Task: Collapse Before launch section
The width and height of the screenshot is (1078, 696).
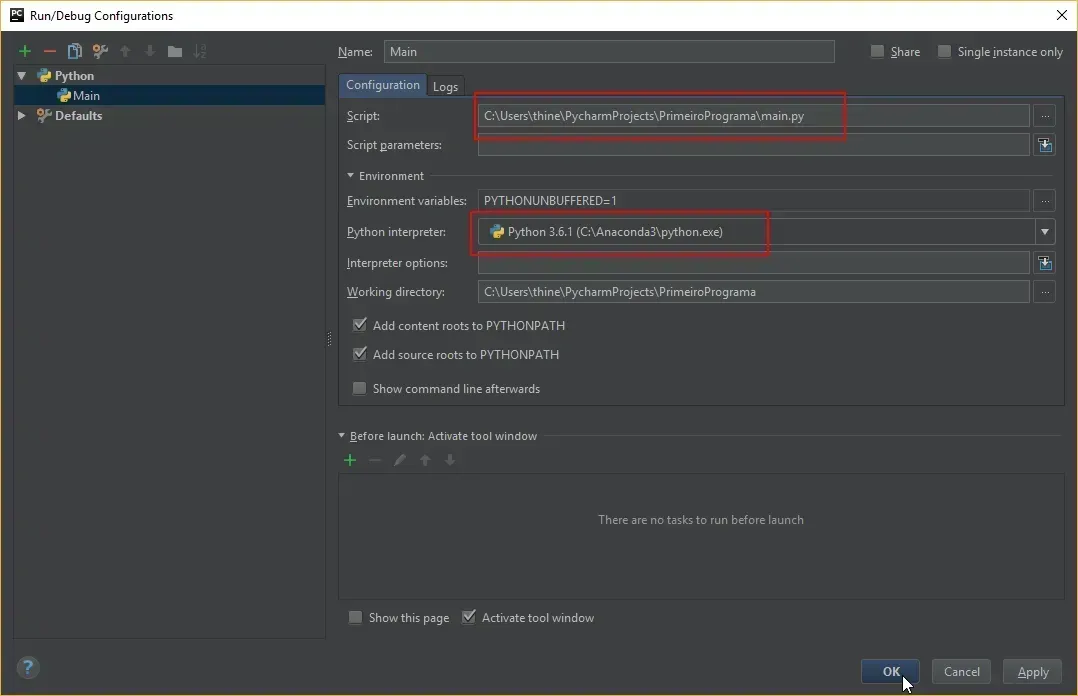Action: (x=342, y=435)
